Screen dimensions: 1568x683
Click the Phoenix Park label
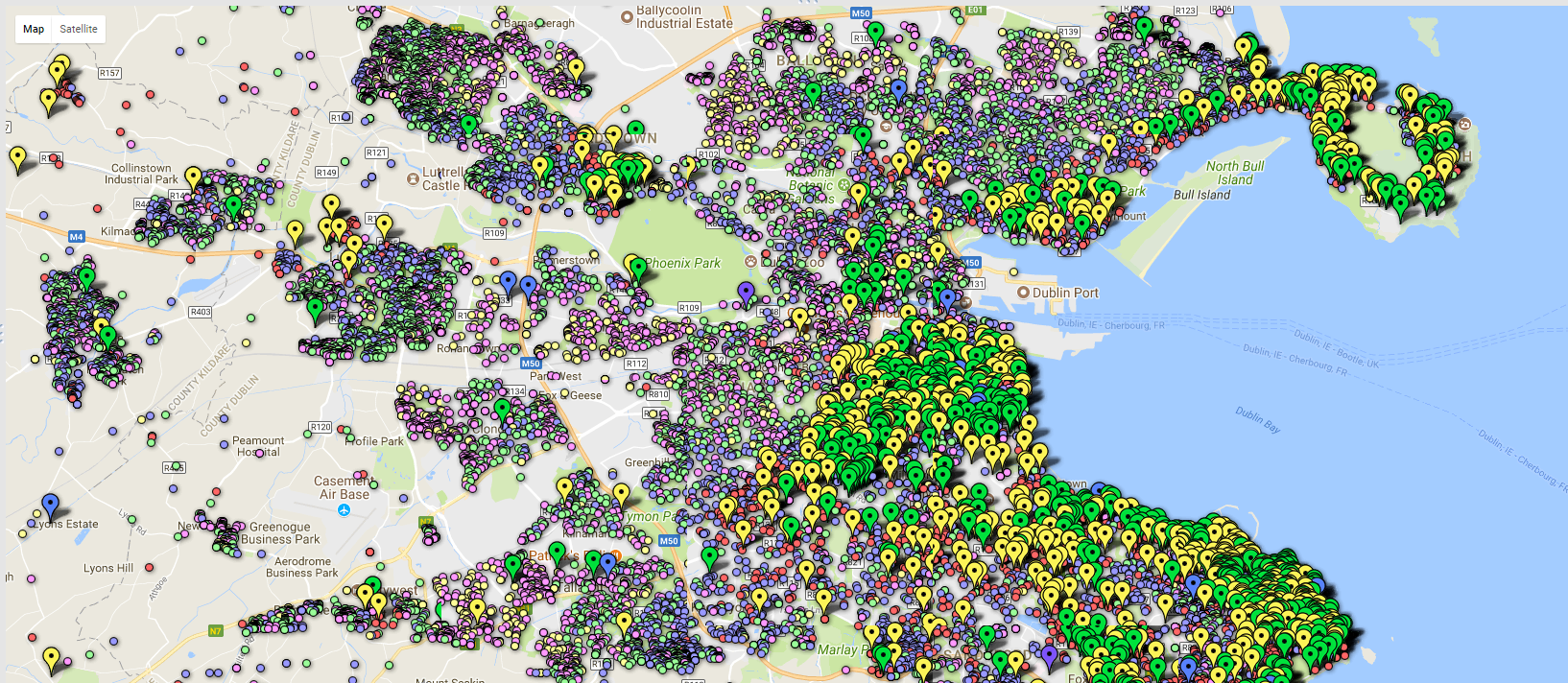coord(682,263)
